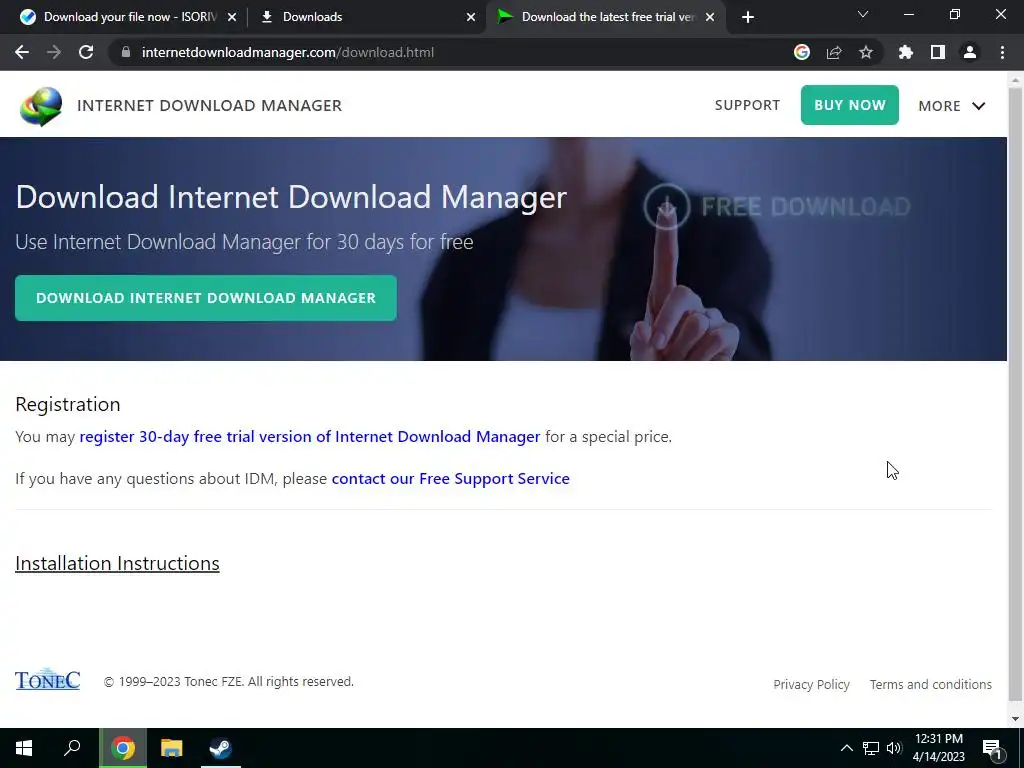This screenshot has height=768, width=1024.
Task: Click the Internet Download Manager logo
Action: (41, 106)
